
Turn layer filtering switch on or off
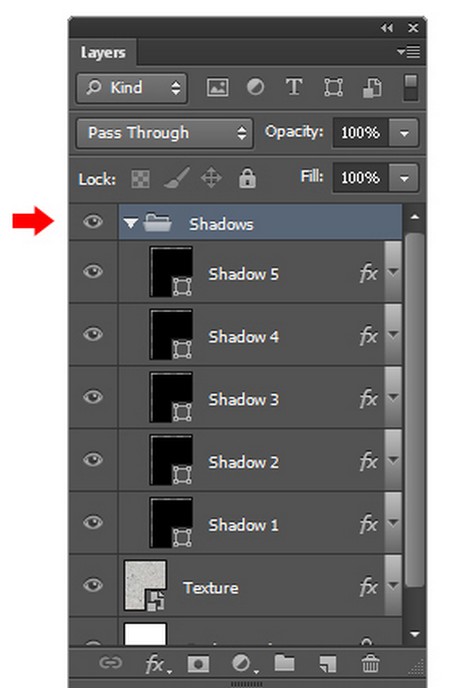pos(411,87)
